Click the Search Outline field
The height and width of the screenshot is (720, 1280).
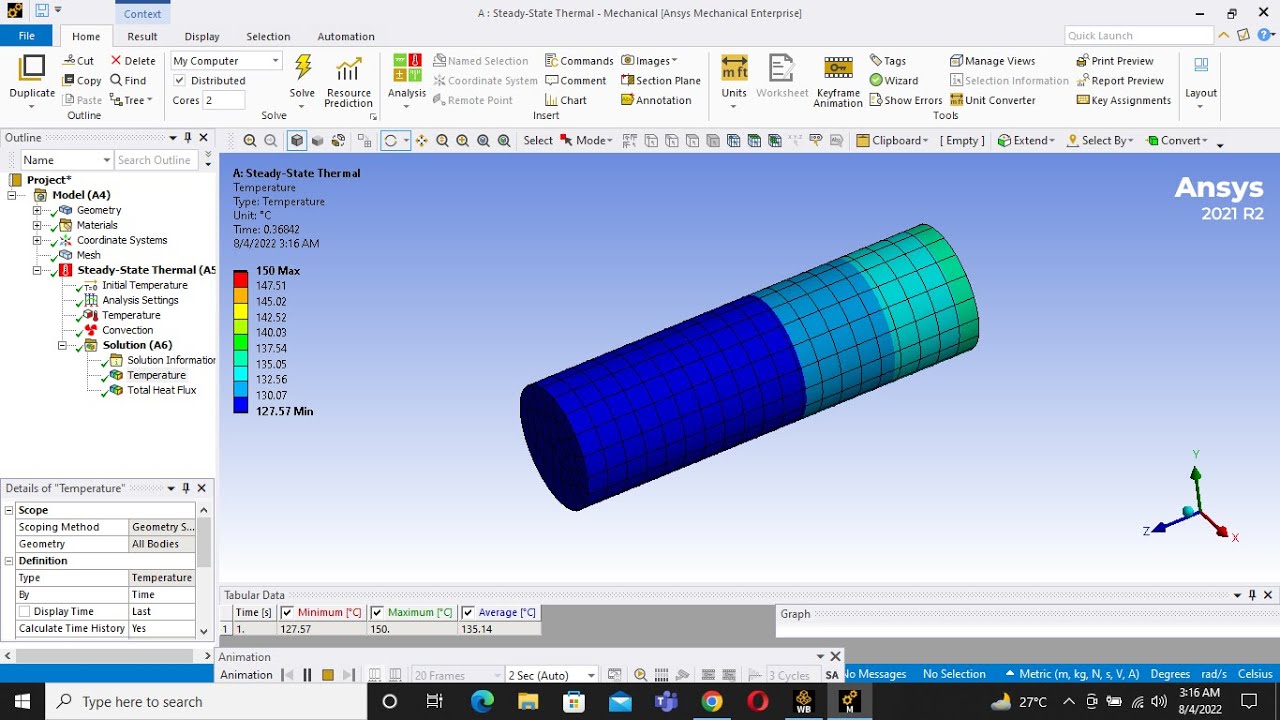[157, 160]
